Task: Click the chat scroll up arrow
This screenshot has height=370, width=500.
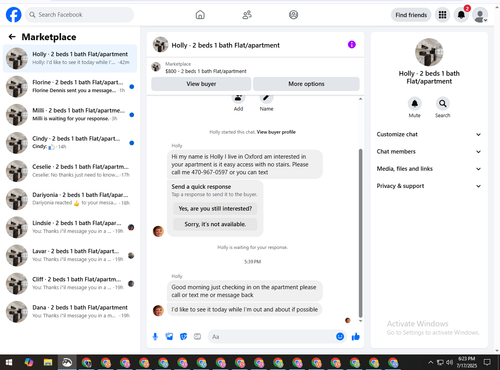Action: pyautogui.click(x=360, y=99)
